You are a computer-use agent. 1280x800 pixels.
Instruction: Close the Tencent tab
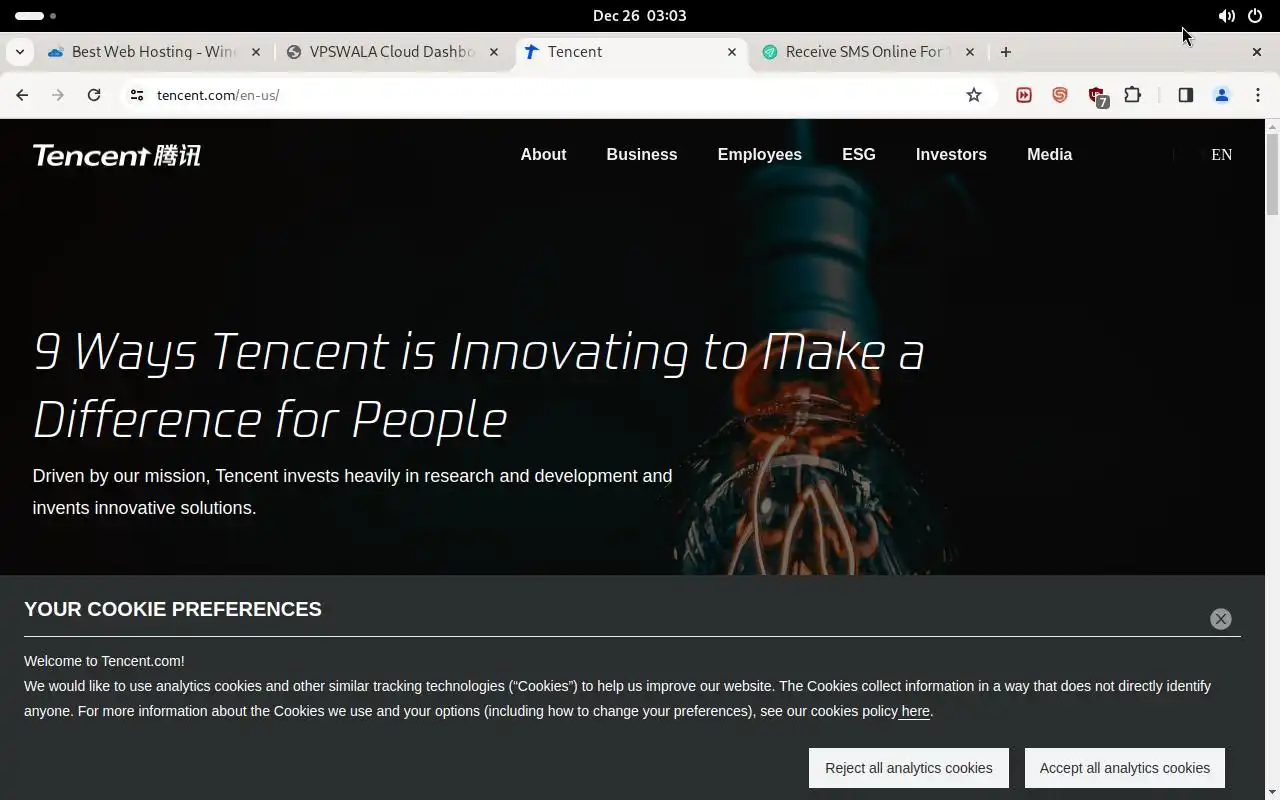pyautogui.click(x=732, y=52)
